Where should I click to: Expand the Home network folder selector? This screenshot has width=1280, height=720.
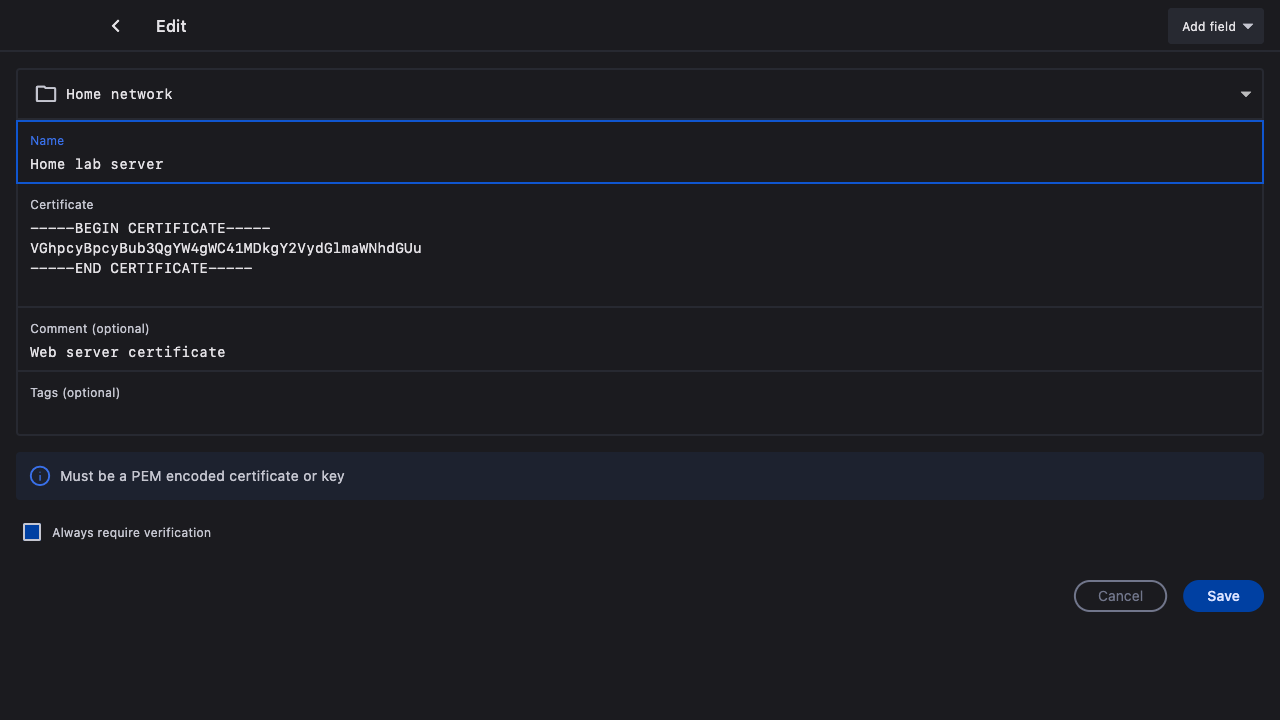[x=640, y=94]
